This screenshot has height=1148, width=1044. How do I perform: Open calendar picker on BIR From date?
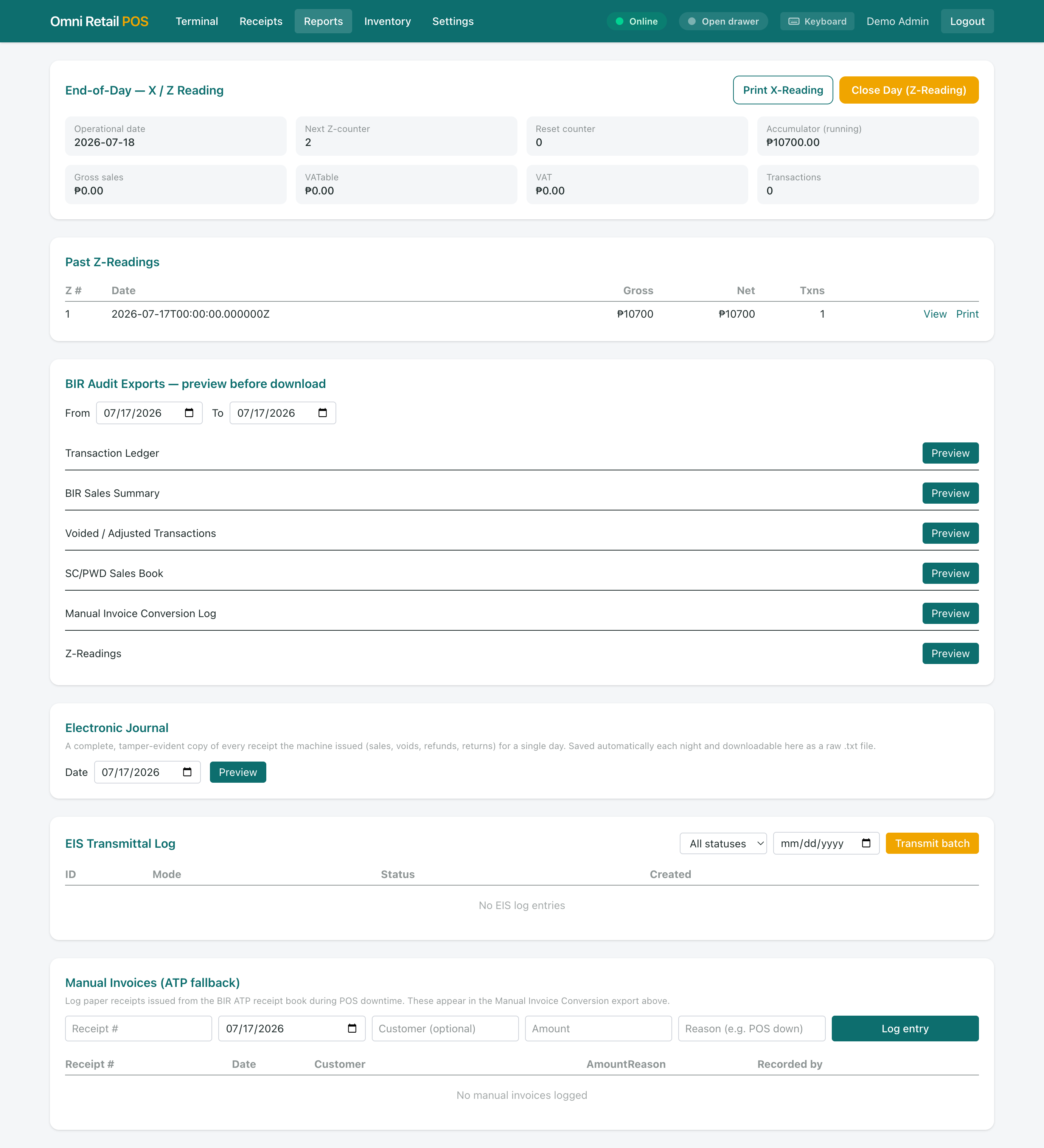(189, 413)
